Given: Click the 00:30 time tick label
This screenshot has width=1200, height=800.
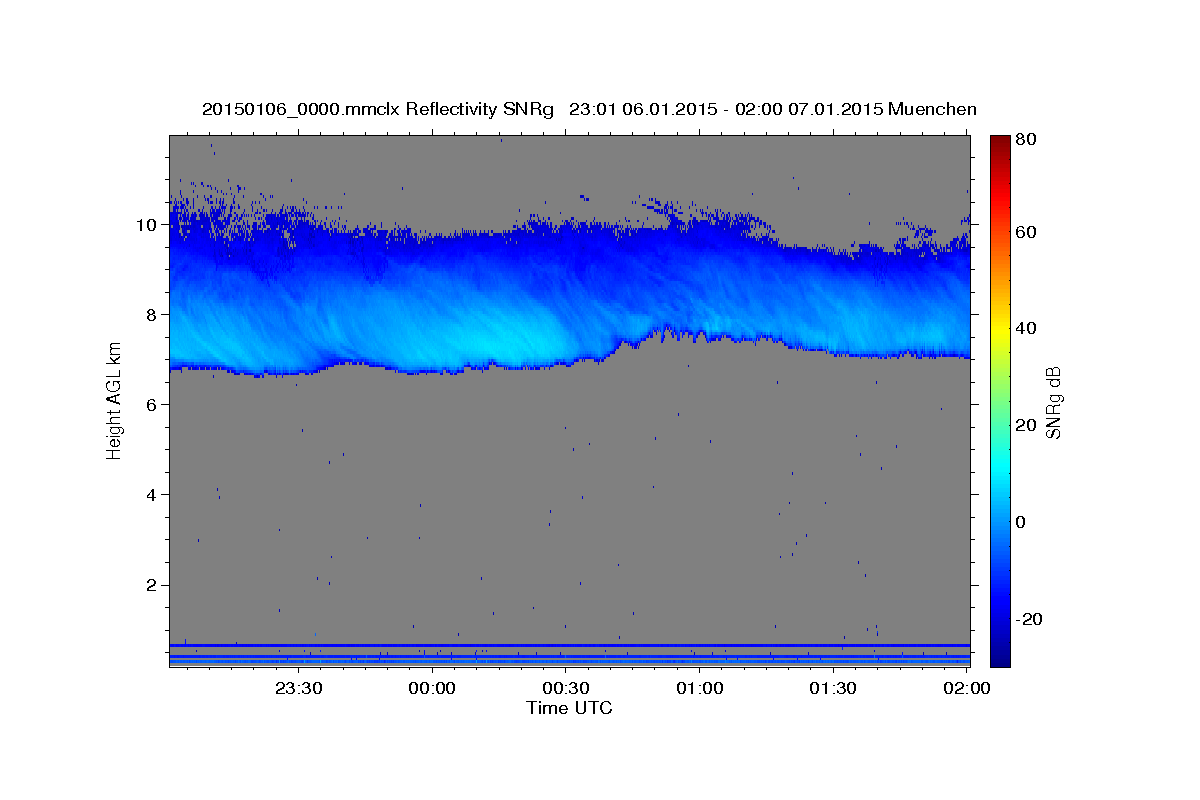Looking at the screenshot, I should click(565, 688).
